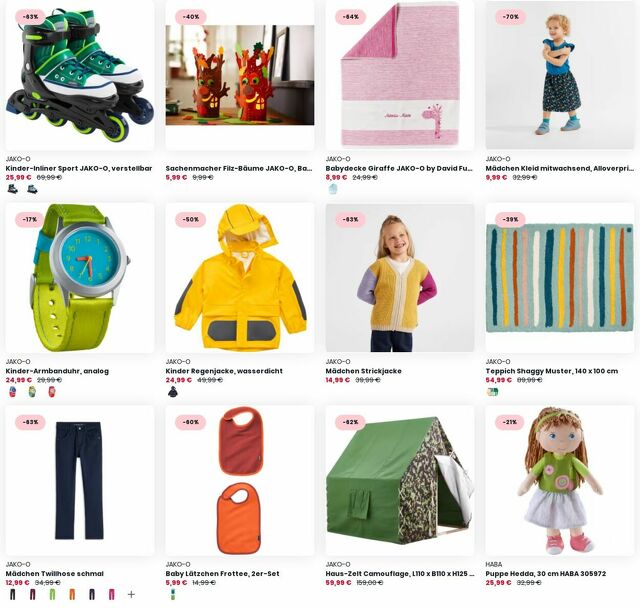The height and width of the screenshot is (608, 640).
Task: Open the Kinder Regenjacke, wasserdicht link
Action: [x=224, y=371]
